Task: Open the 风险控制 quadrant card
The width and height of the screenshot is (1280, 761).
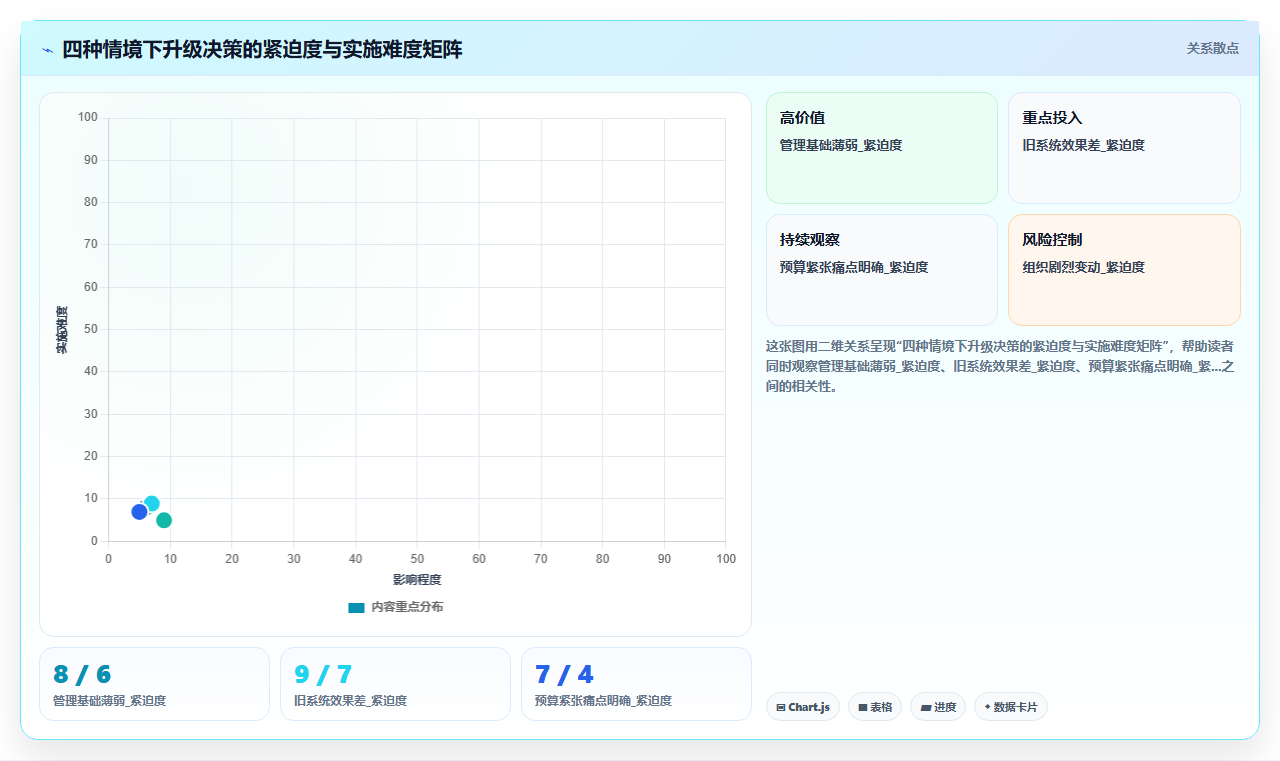Action: (x=1124, y=270)
